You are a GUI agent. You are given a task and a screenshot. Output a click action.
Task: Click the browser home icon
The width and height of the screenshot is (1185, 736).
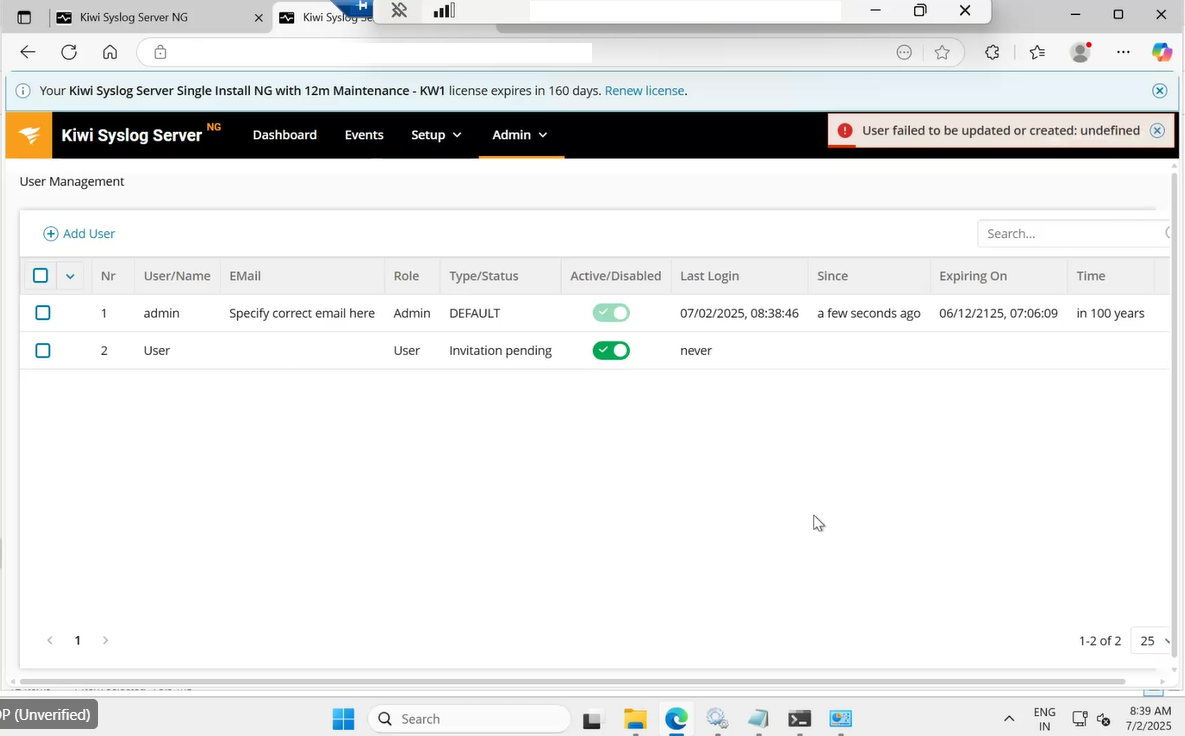coord(110,52)
